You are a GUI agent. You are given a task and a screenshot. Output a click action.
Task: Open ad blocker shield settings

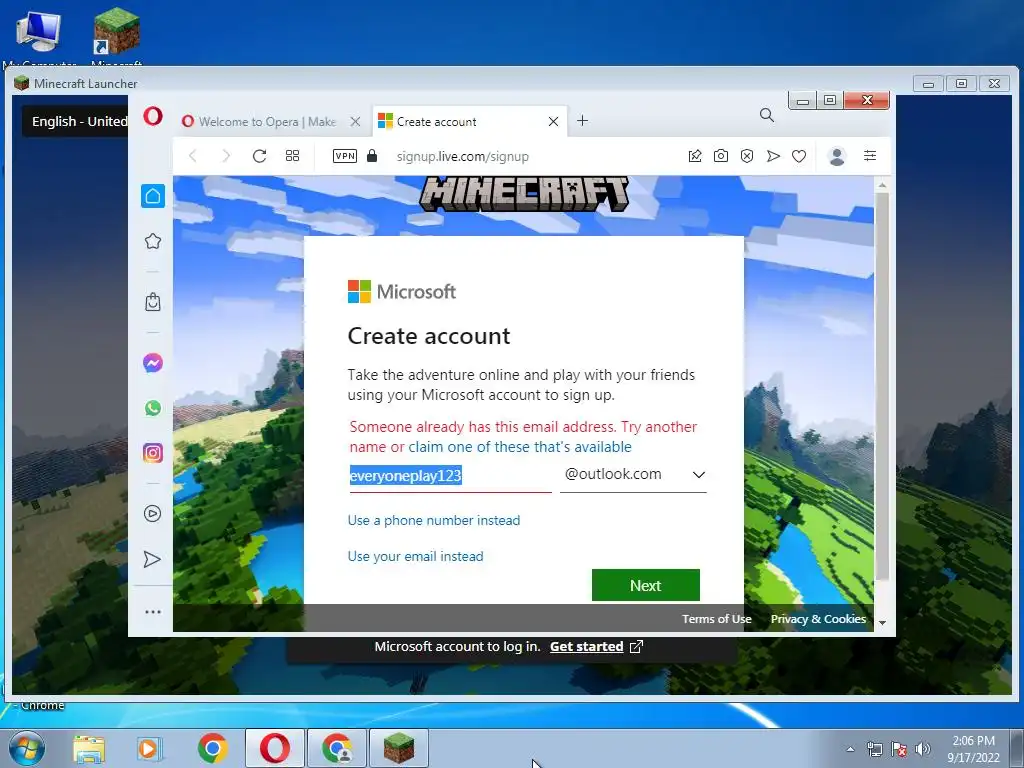click(747, 156)
